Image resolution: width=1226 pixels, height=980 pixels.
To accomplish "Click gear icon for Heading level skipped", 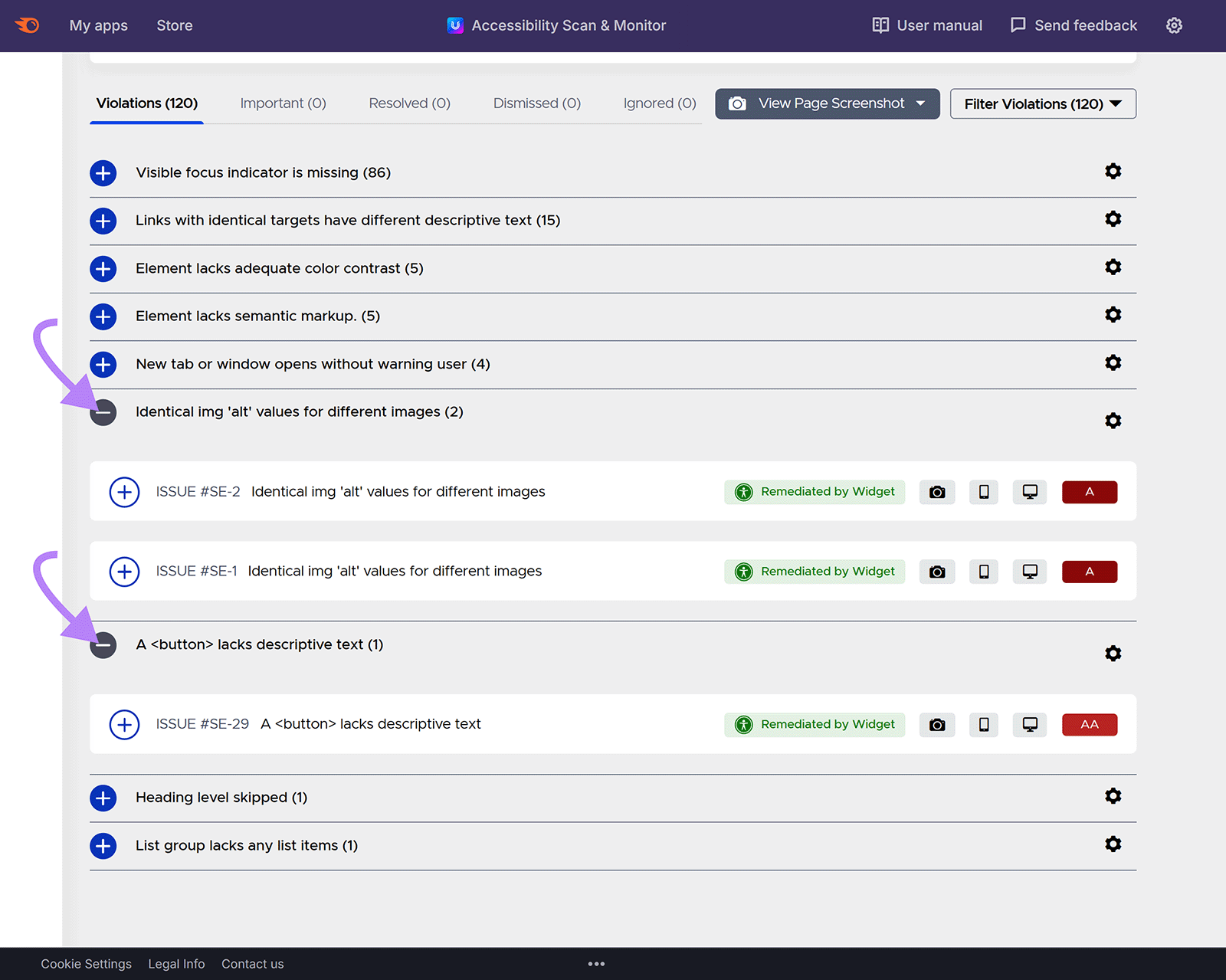I will (1113, 796).
